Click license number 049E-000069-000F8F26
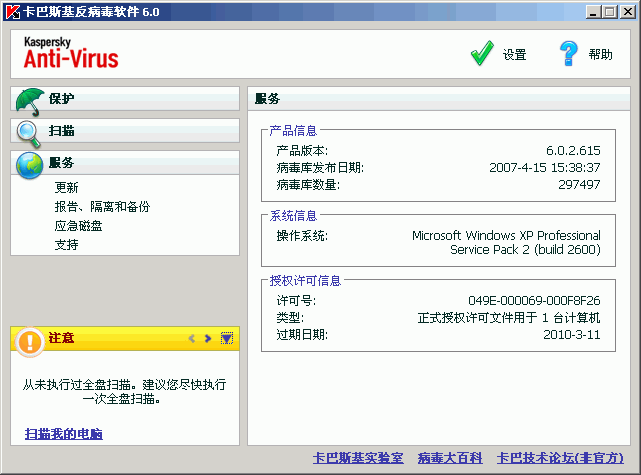Screen dimensions: 641x475 (x=534, y=300)
